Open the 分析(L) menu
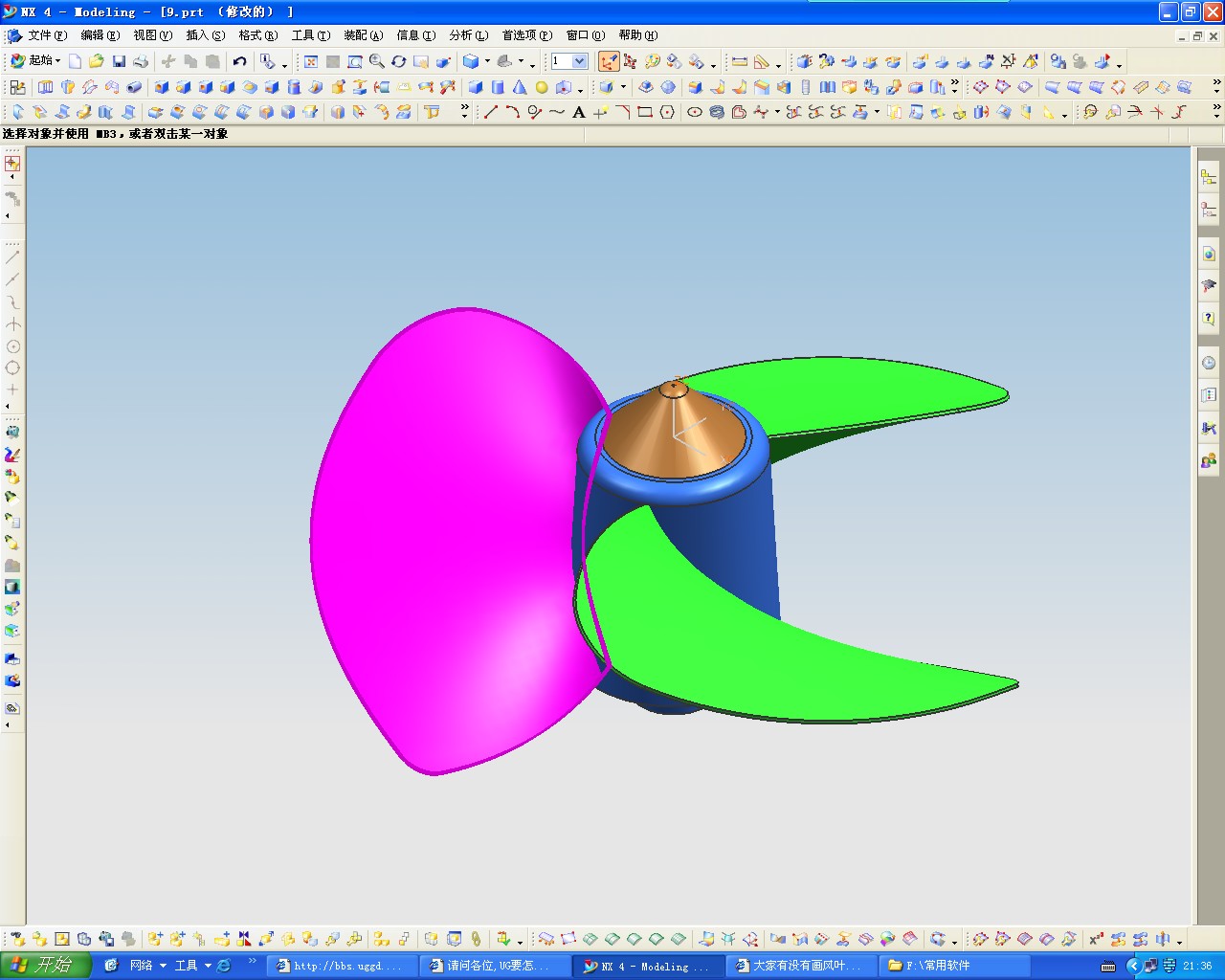 [469, 35]
